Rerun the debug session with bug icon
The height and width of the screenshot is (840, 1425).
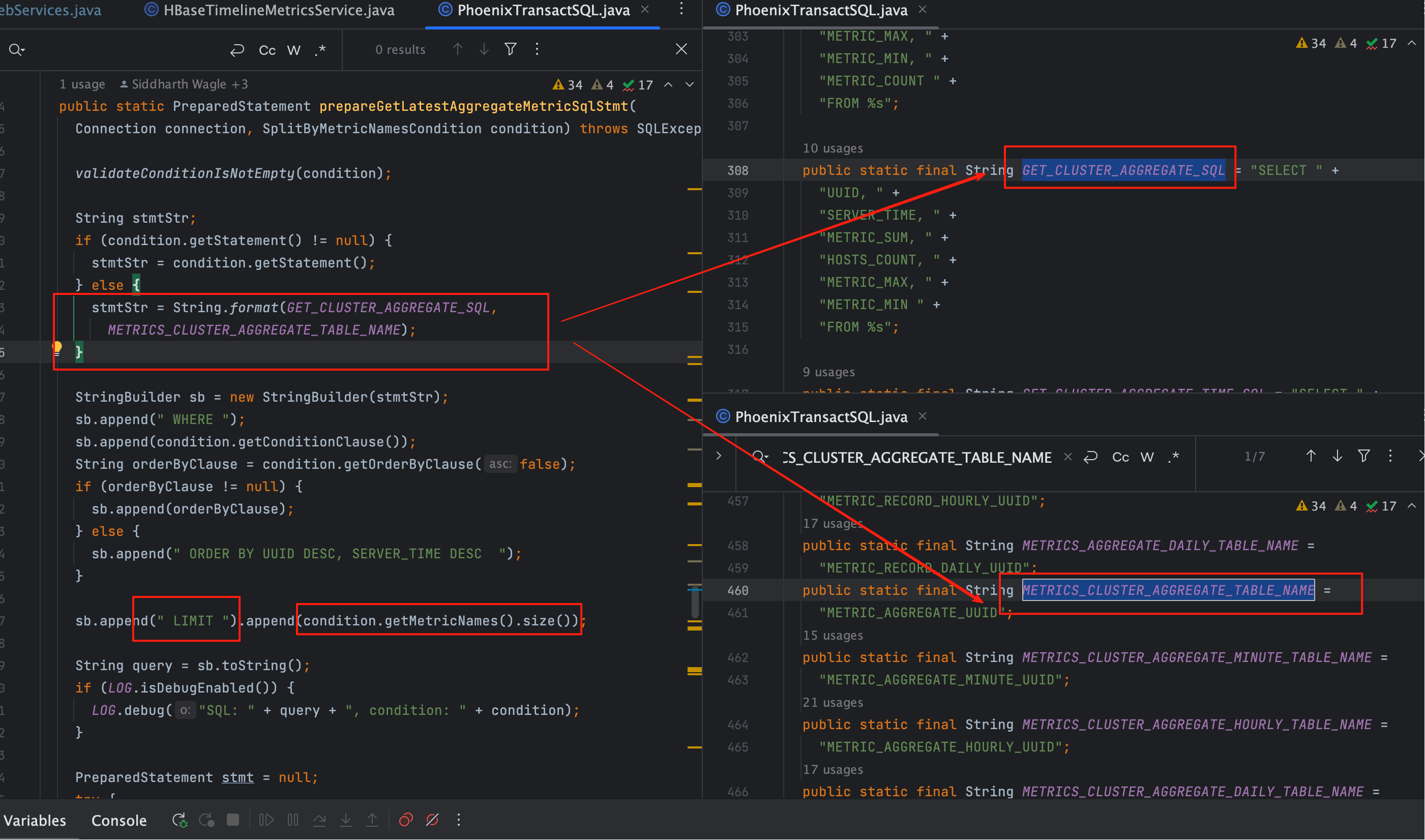(x=180, y=820)
